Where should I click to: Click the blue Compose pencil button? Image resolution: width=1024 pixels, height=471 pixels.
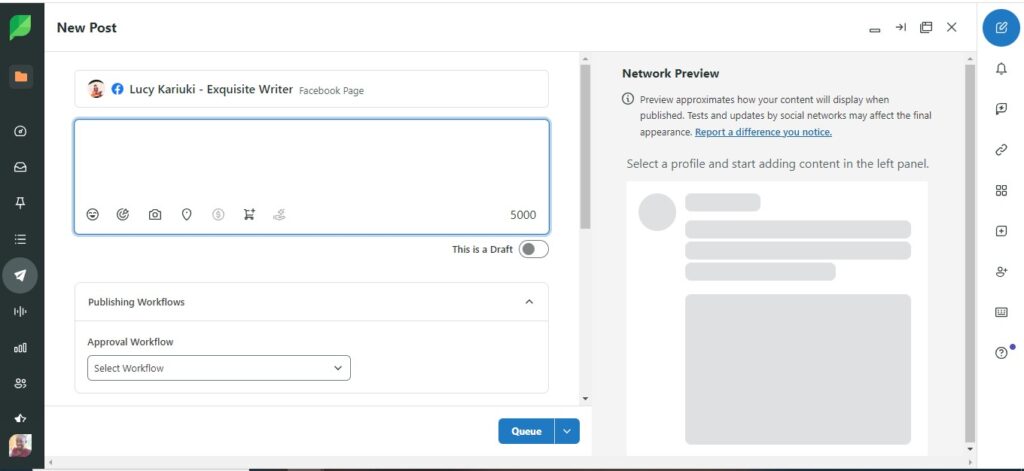[1001, 27]
